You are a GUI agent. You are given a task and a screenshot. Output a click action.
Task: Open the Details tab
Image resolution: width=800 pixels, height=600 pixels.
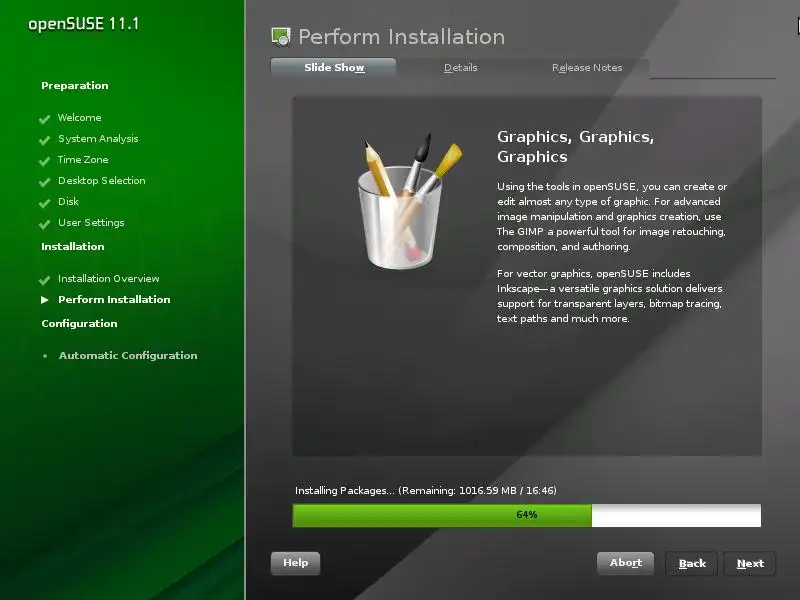460,67
